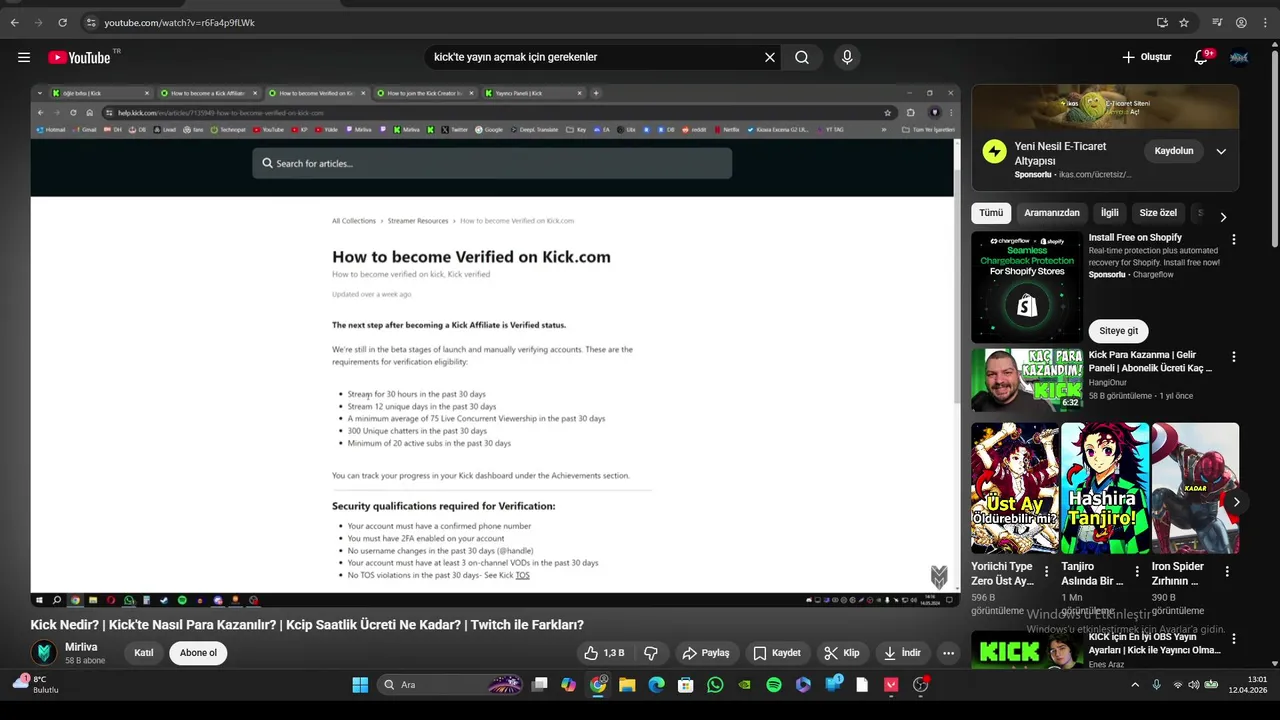This screenshot has height=720, width=1280.
Task: Click the taskbar Ara search box
Action: [452, 685]
